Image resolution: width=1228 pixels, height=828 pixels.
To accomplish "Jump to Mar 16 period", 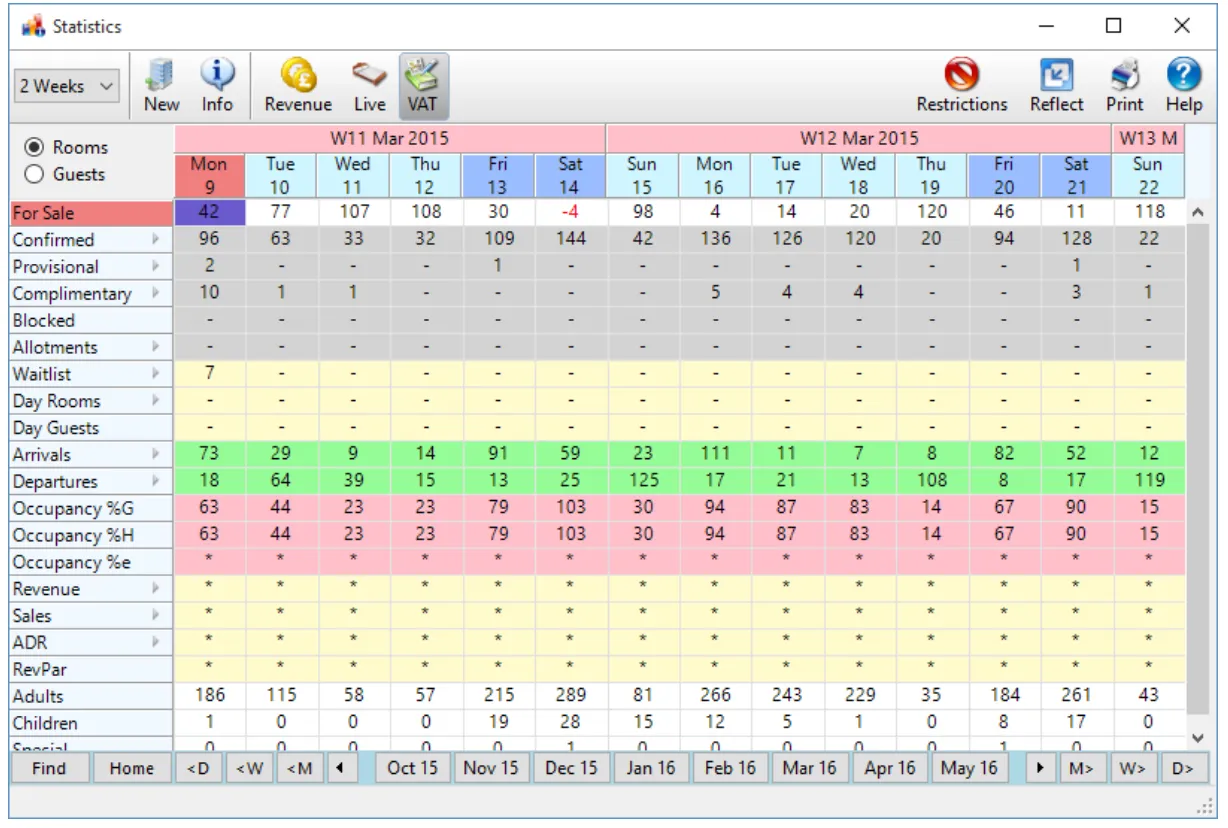I will pyautogui.click(x=809, y=768).
